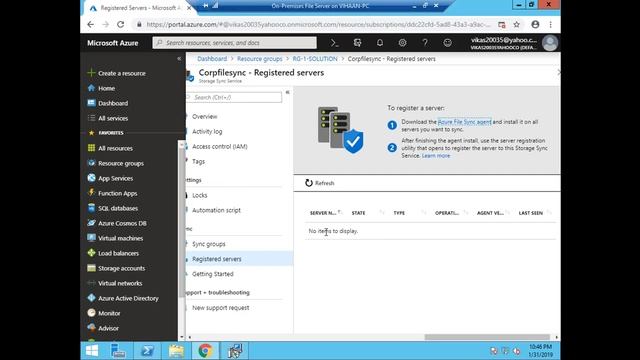Go to Dashboard breadcrumb
Image resolution: width=640 pixels, height=360 pixels.
click(212, 59)
